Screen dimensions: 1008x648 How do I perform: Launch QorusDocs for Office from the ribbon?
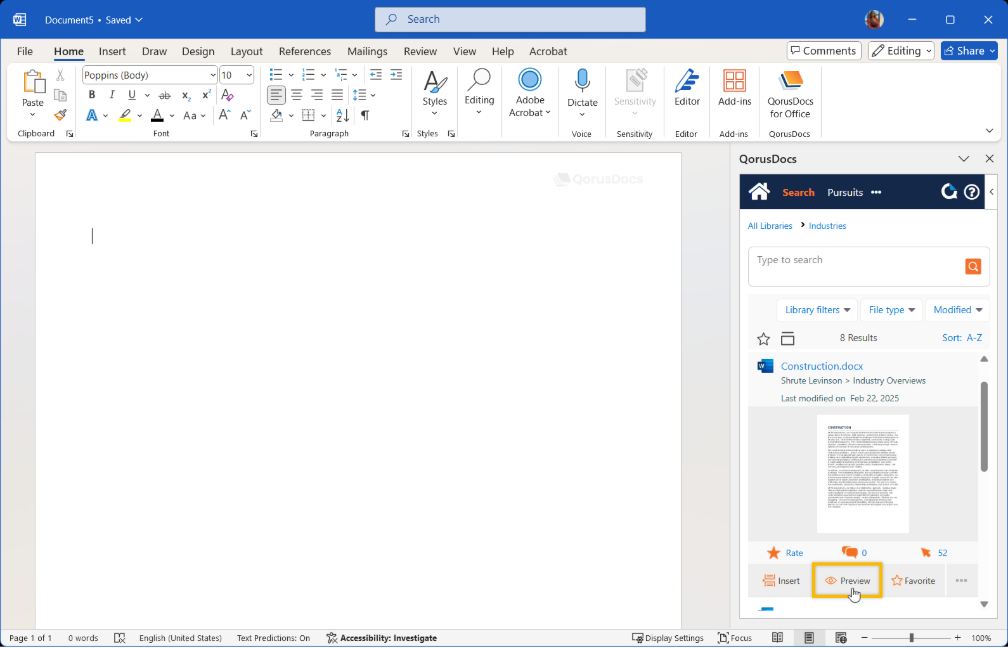pyautogui.click(x=790, y=91)
